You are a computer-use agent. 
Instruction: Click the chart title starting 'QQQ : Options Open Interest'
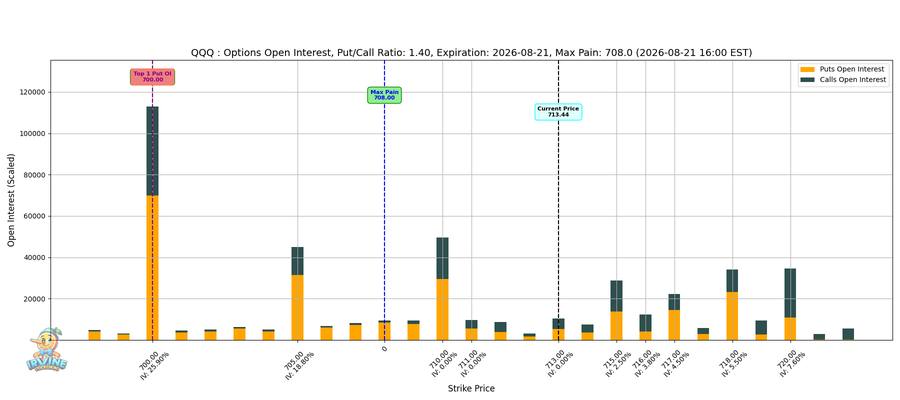point(471,53)
